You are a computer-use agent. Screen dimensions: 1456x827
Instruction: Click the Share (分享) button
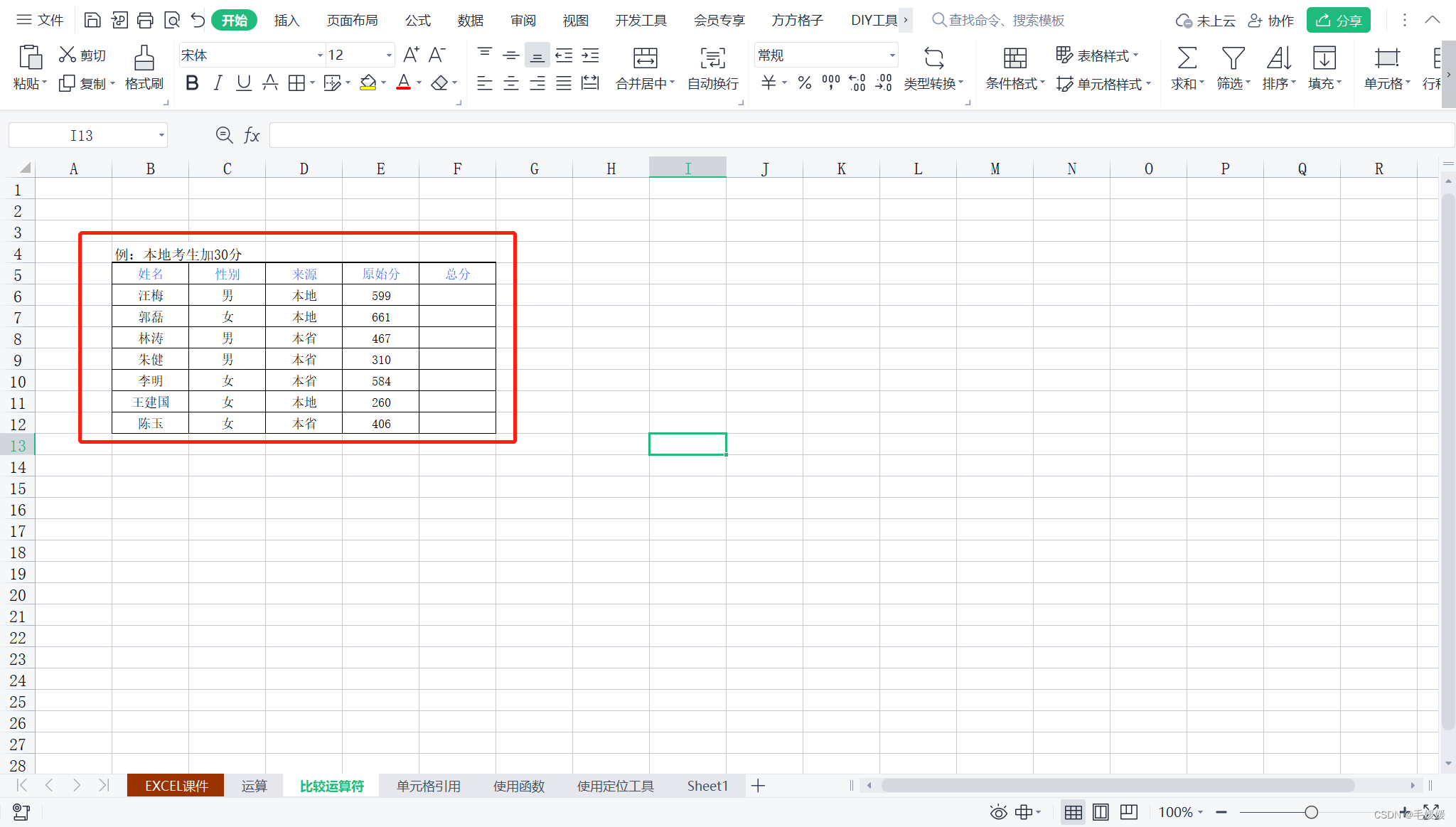coord(1339,21)
